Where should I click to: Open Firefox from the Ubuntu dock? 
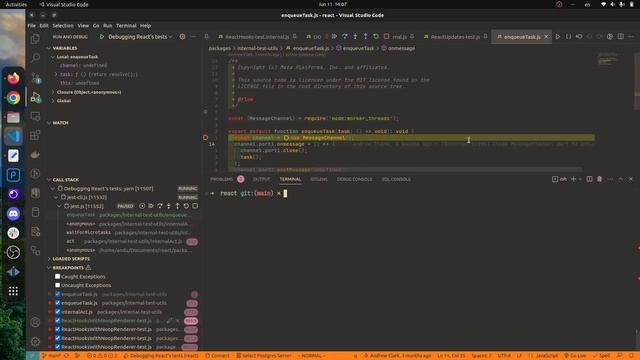(13, 78)
